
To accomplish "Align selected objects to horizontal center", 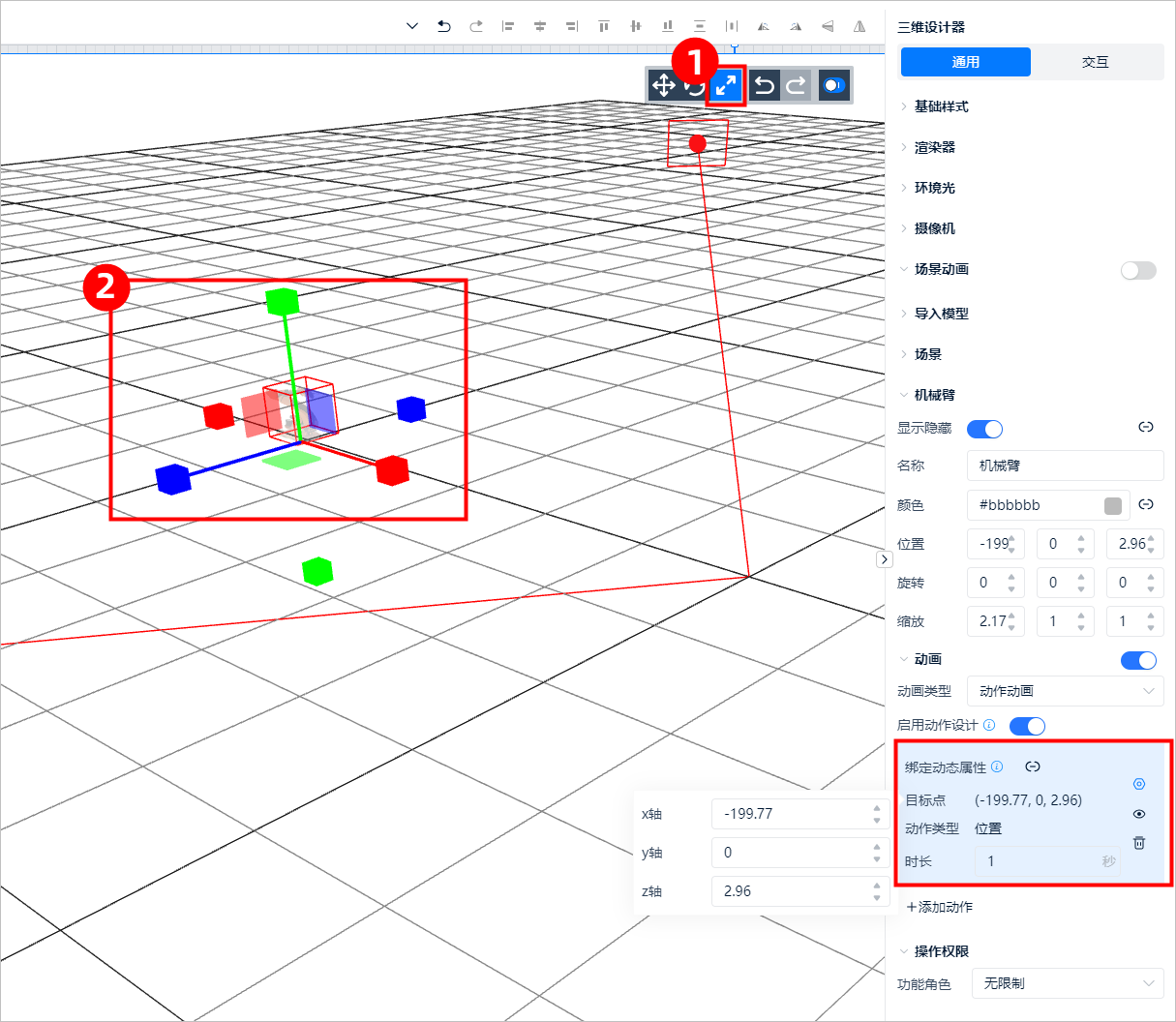I will (540, 26).
